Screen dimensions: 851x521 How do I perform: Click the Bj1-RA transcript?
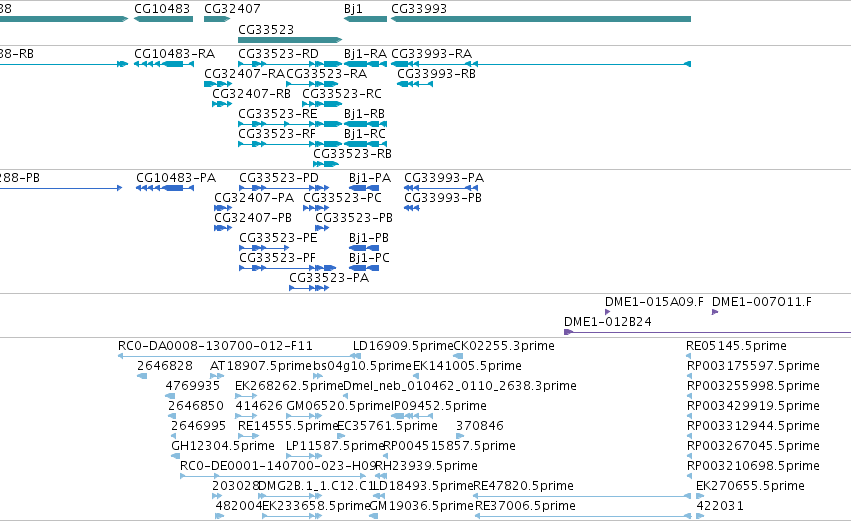[x=365, y=64]
